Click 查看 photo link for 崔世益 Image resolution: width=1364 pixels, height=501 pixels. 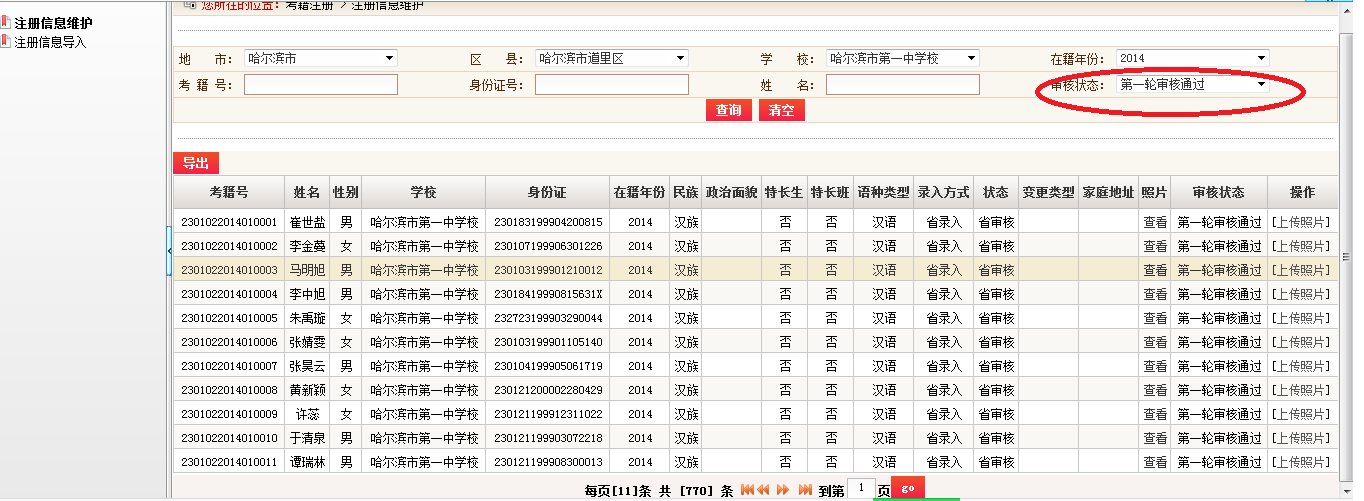tap(1155, 222)
